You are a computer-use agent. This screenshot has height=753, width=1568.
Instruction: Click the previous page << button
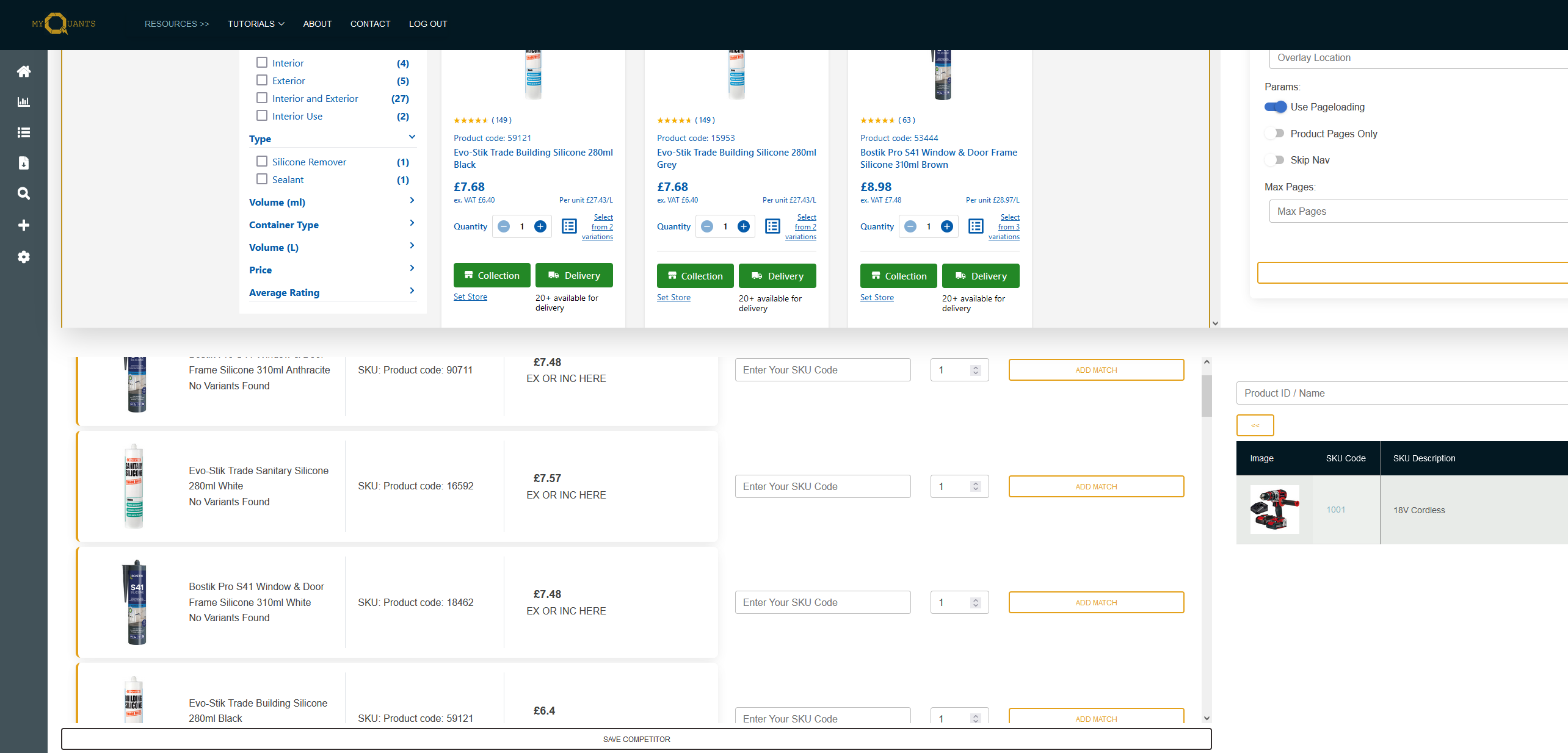click(1255, 425)
